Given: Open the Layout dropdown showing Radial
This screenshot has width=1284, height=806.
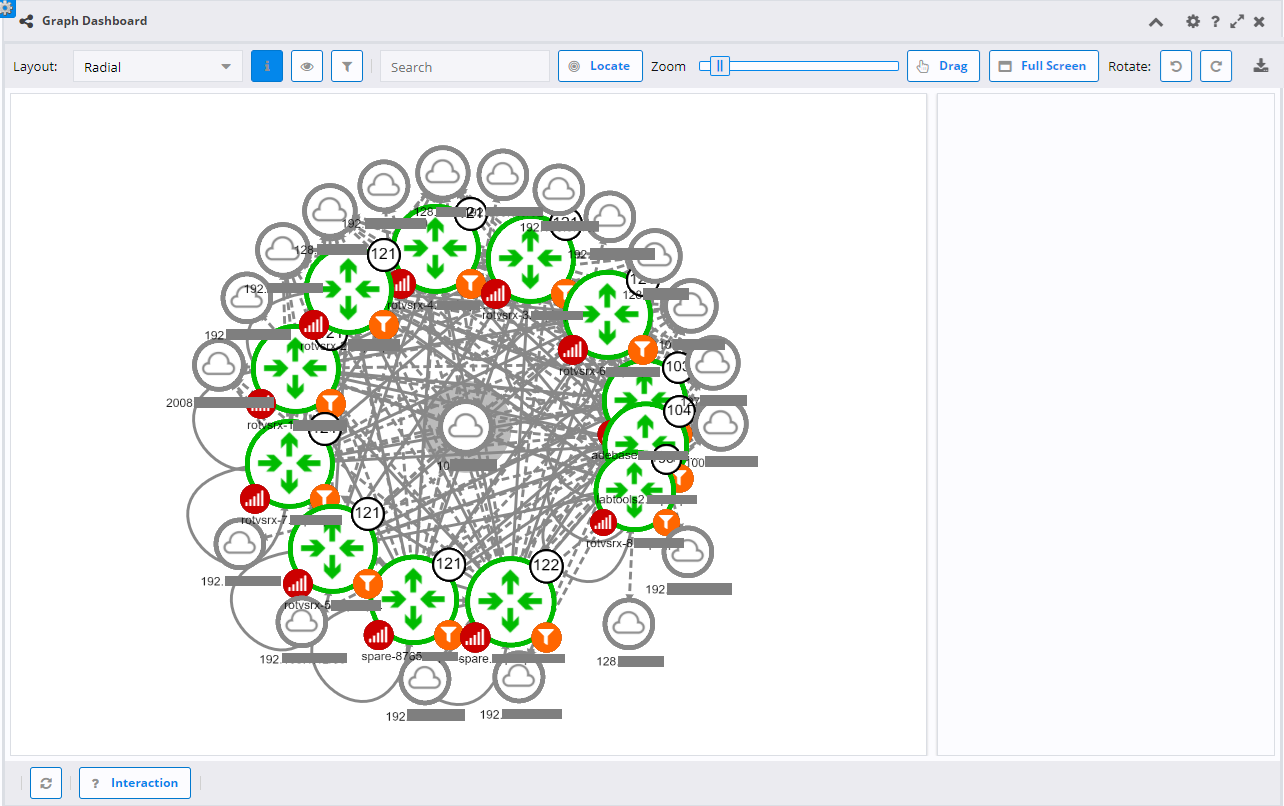Looking at the screenshot, I should [157, 66].
